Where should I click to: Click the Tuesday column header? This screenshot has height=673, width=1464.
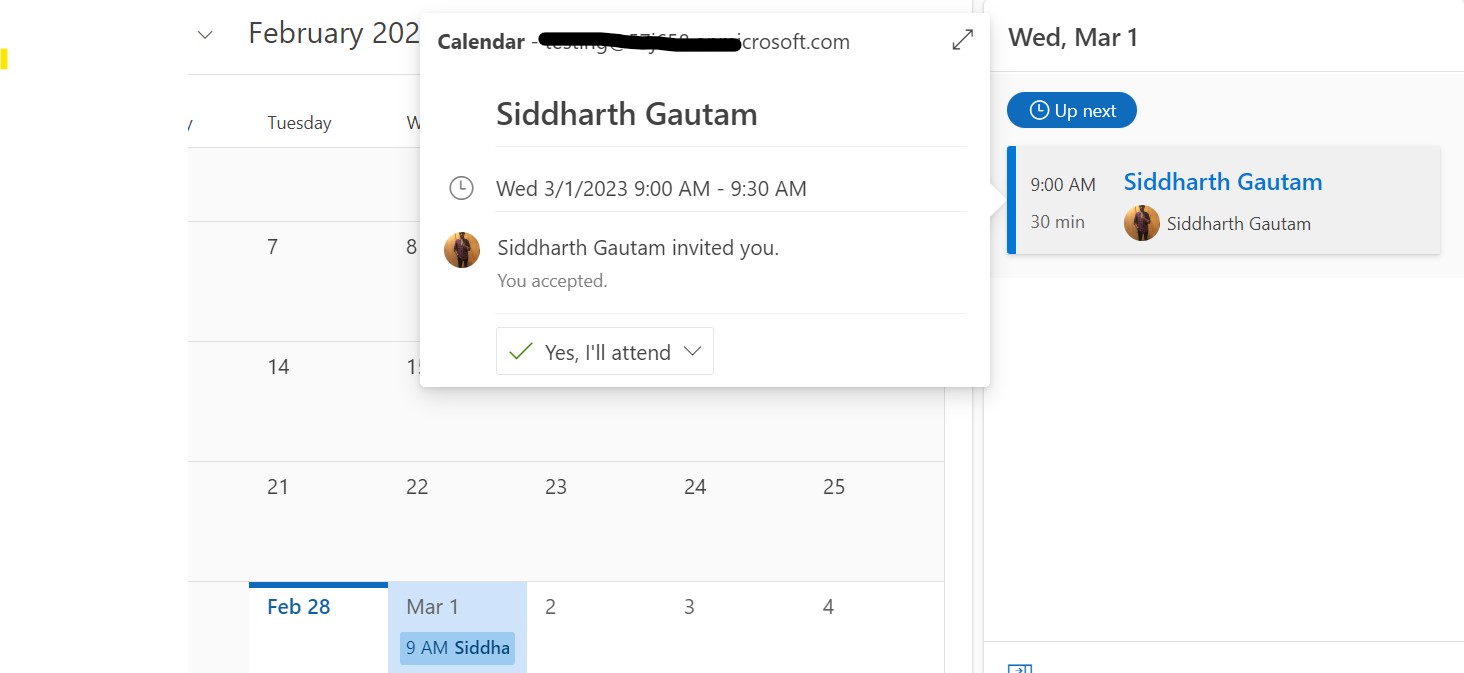[x=299, y=123]
